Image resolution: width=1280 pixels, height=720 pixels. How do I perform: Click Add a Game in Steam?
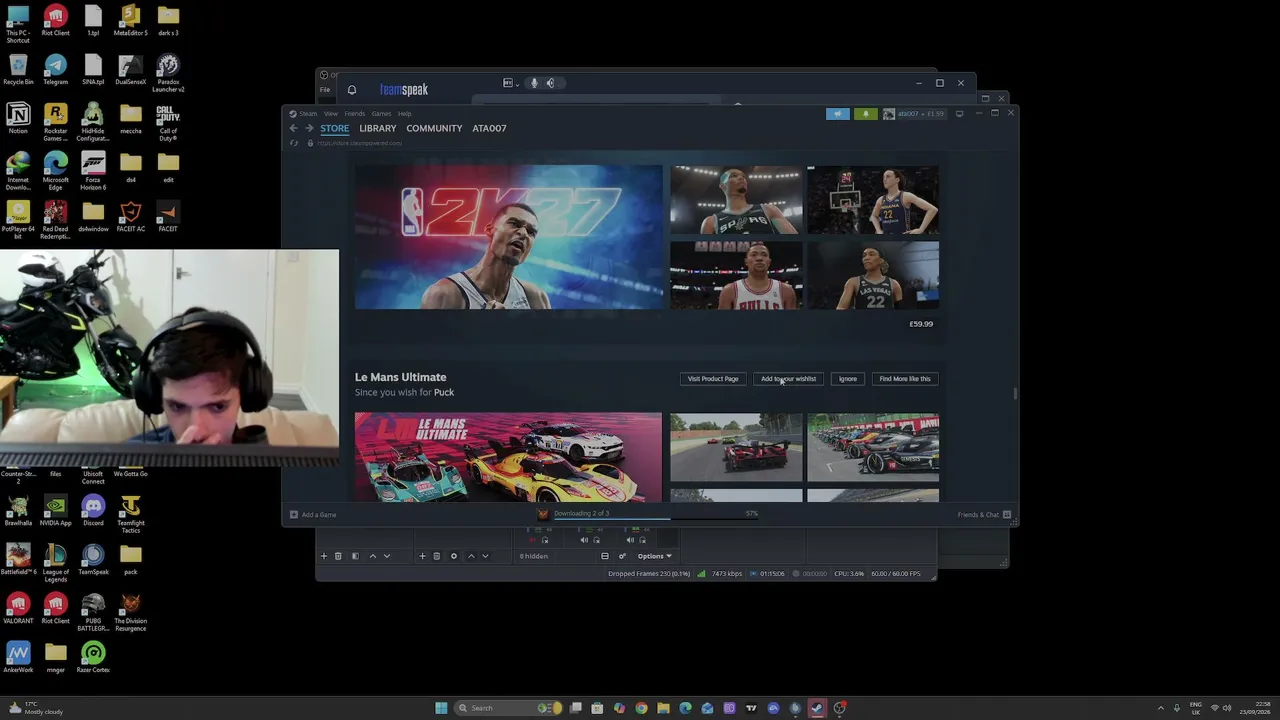click(x=313, y=515)
